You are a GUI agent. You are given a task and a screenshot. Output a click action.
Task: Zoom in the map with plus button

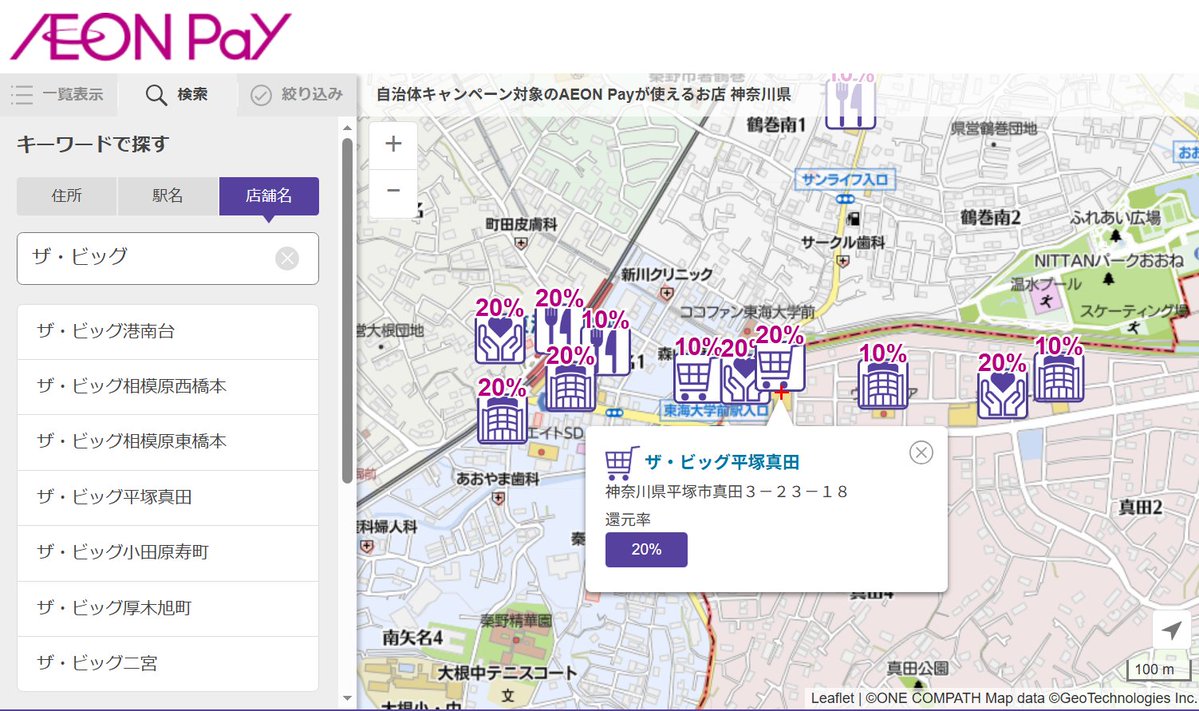(x=393, y=144)
